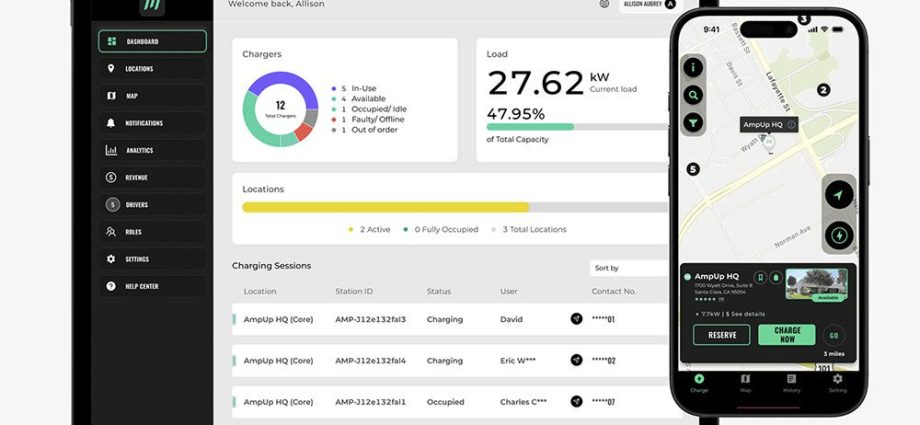Switch to the Setting tab on the phone
This screenshot has width=920, height=425.
(x=837, y=383)
